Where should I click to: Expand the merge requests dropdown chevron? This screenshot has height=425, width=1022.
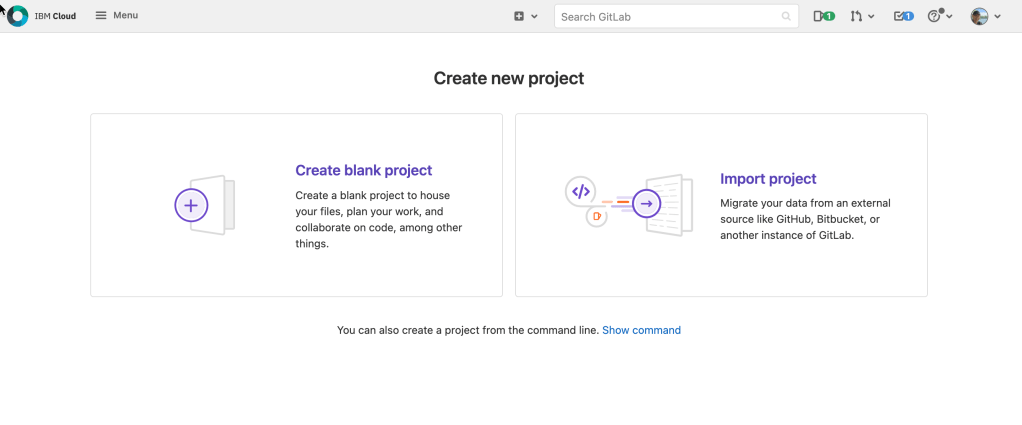(871, 17)
